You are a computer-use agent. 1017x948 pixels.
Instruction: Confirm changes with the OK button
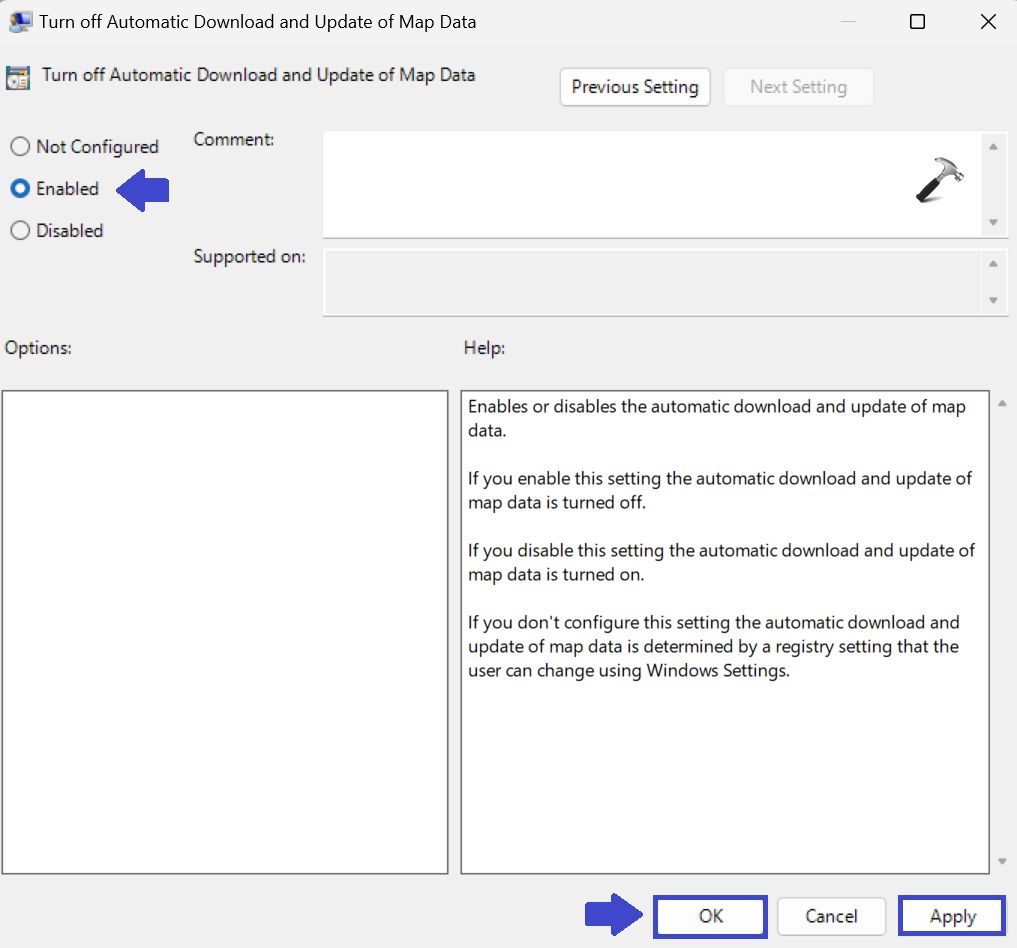click(710, 916)
